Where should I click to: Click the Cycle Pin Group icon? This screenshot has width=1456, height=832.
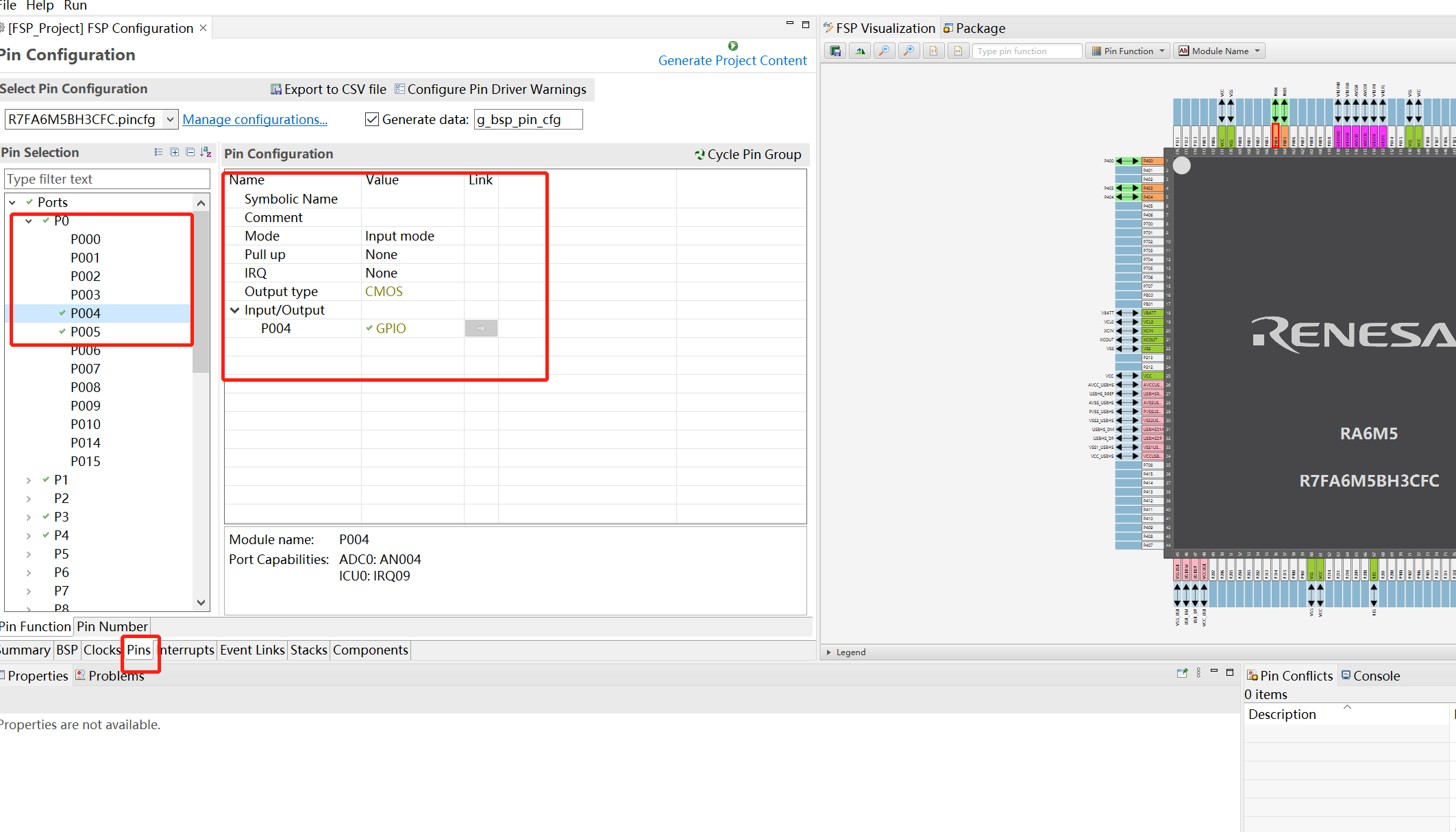point(700,155)
